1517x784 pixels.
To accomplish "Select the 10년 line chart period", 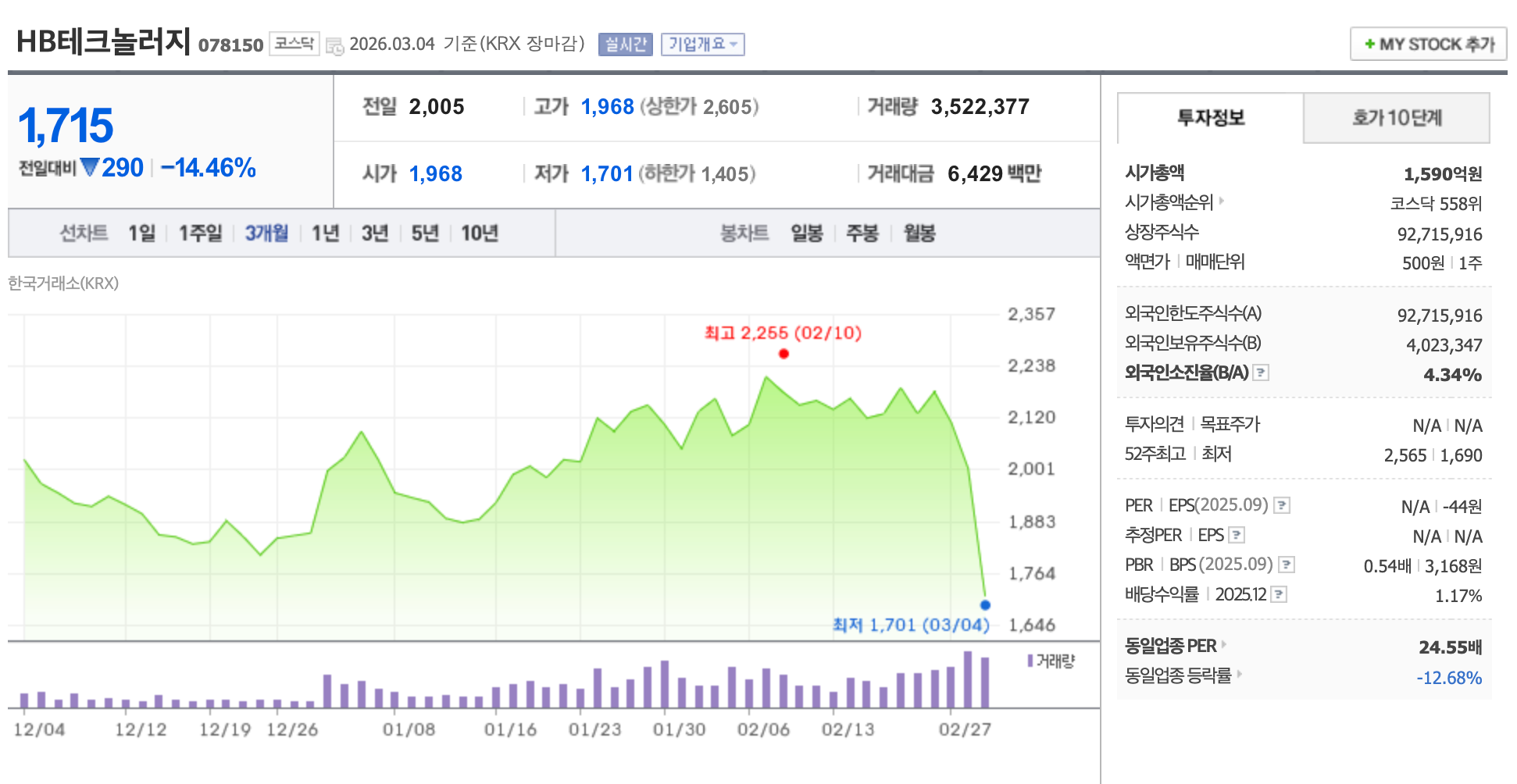I will [x=480, y=233].
